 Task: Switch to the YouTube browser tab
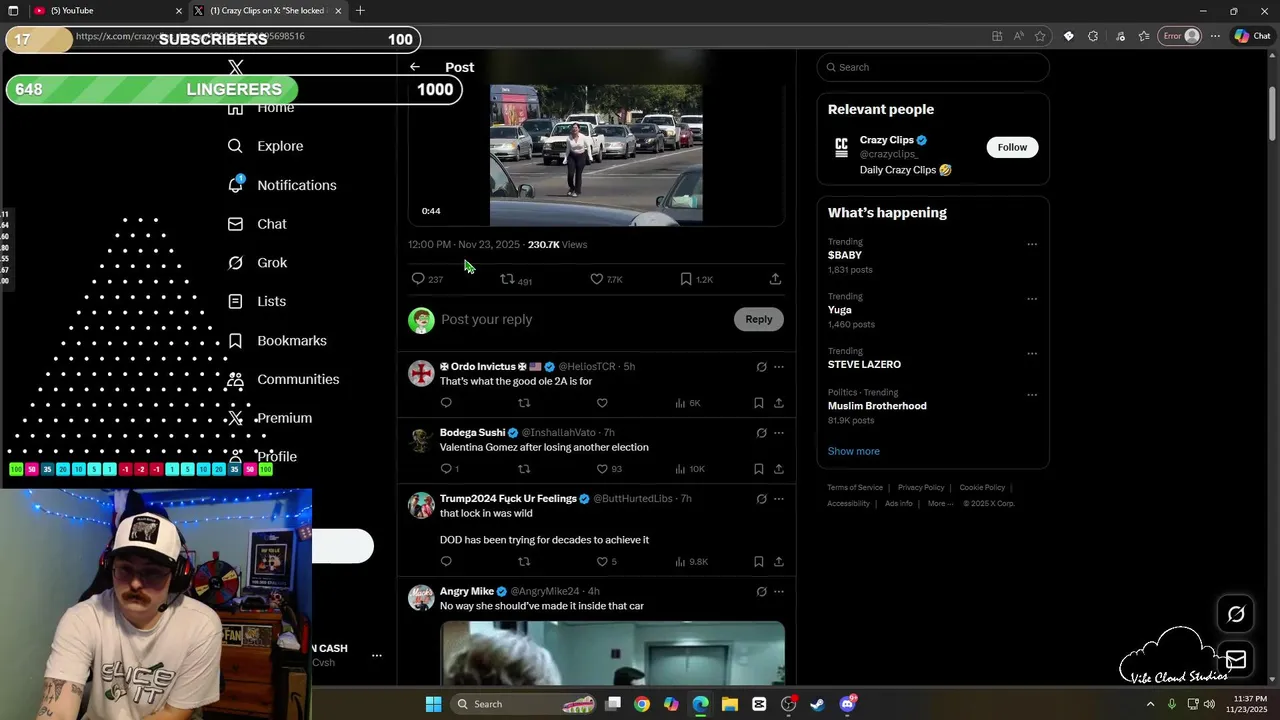coord(105,11)
